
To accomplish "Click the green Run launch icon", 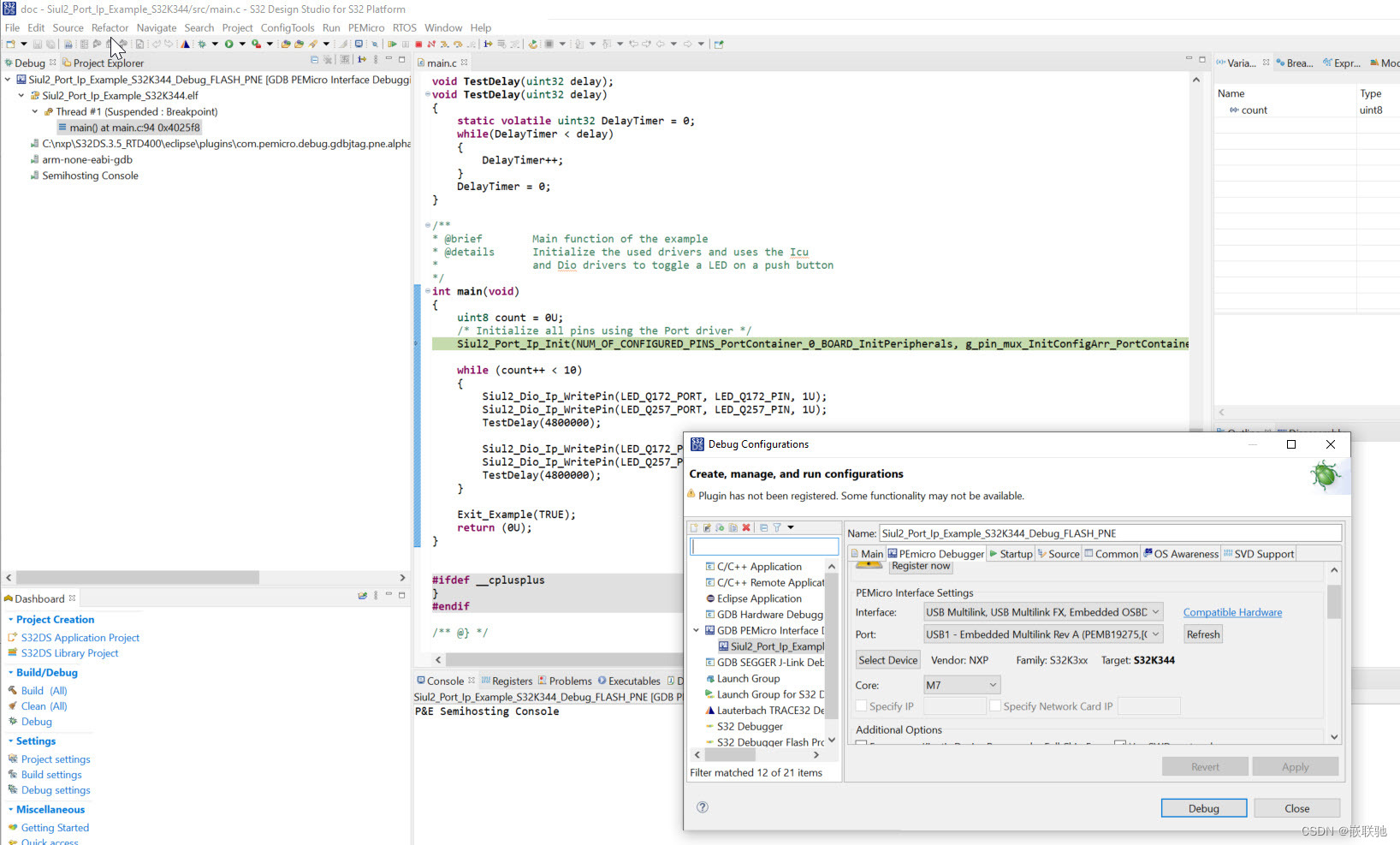I will [229, 44].
